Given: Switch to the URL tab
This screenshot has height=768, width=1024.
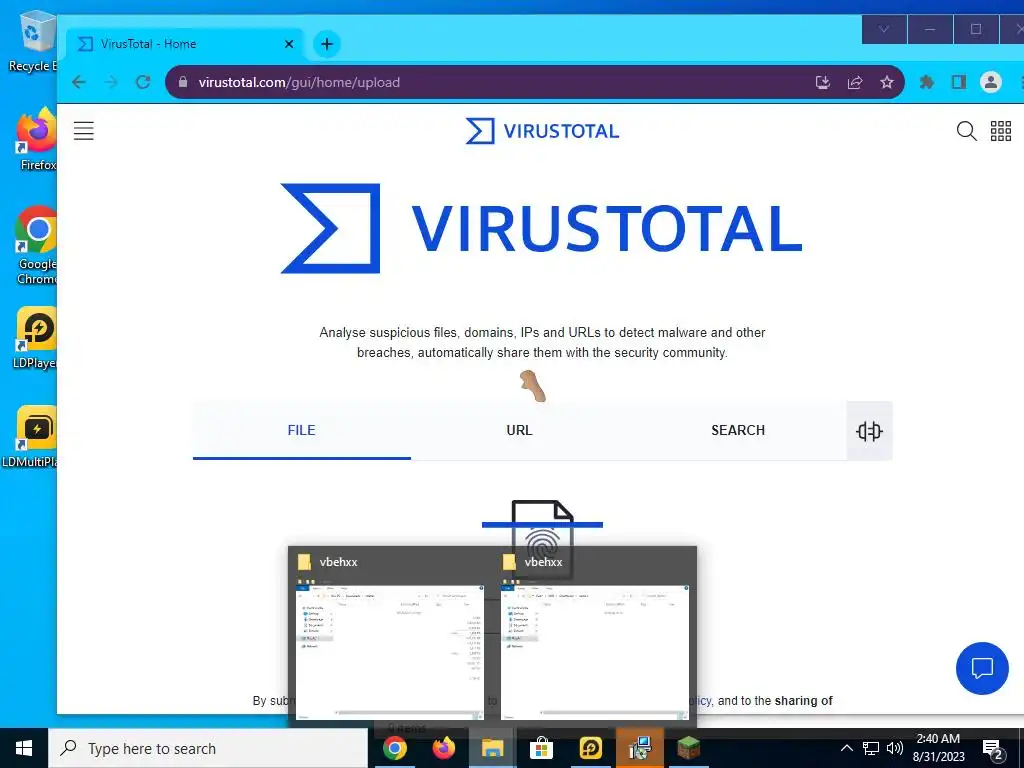Looking at the screenshot, I should point(519,430).
